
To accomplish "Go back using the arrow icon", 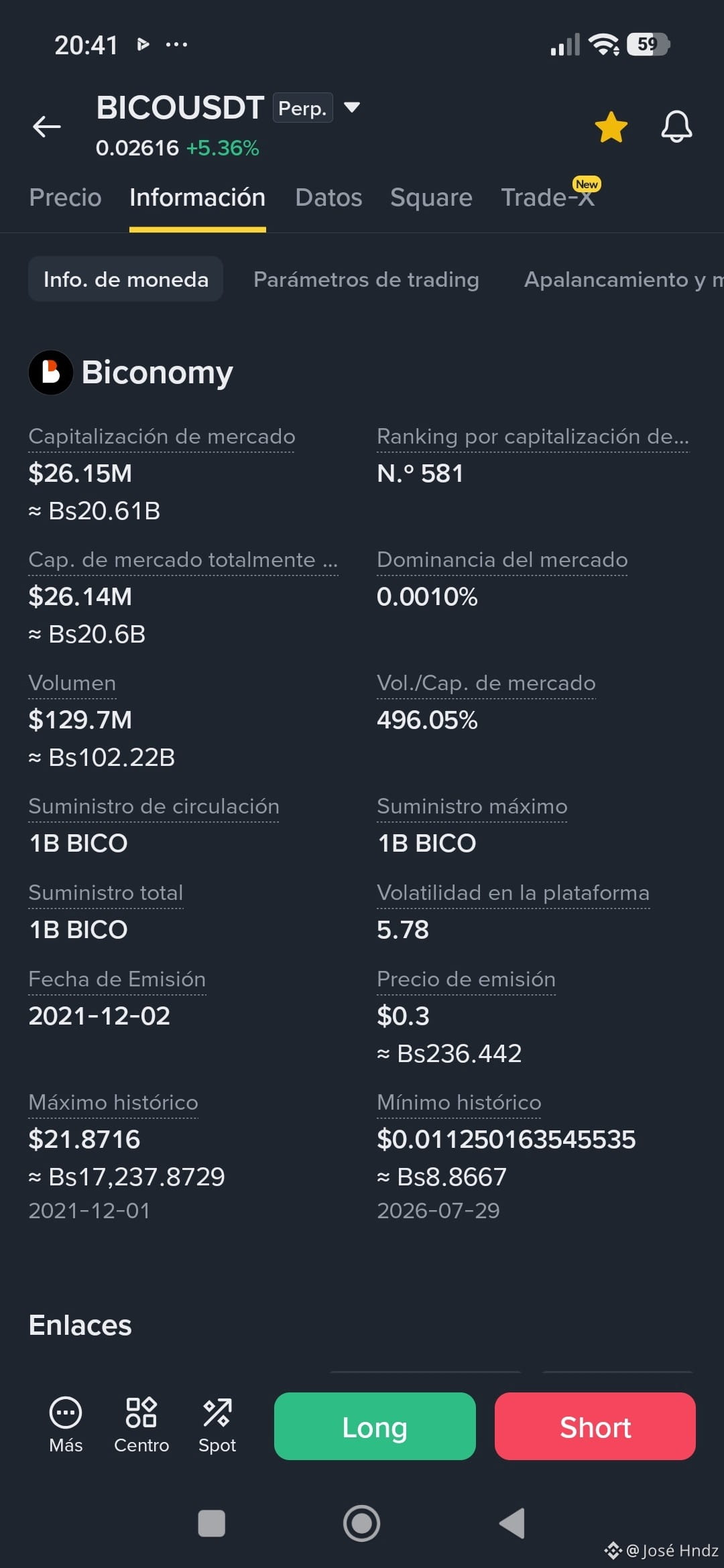I will [x=47, y=126].
